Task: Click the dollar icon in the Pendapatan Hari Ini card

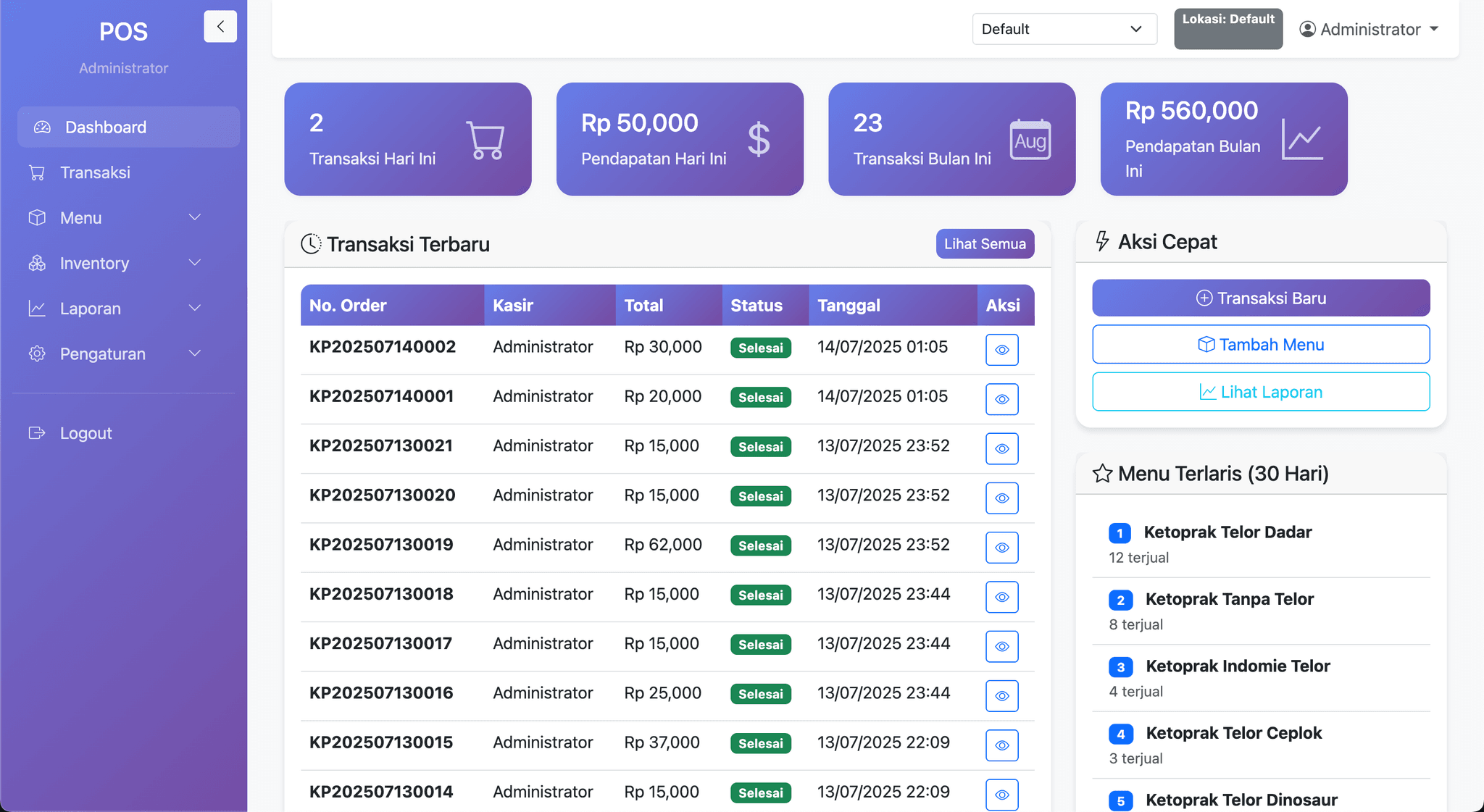Action: pyautogui.click(x=759, y=139)
